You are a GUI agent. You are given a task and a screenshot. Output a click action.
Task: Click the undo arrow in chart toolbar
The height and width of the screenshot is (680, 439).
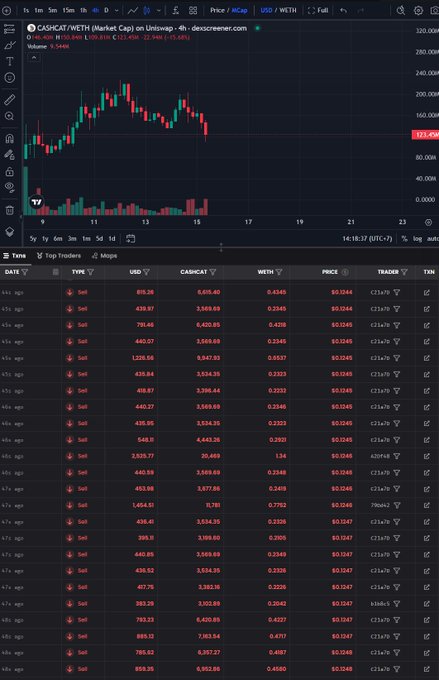(x=343, y=10)
